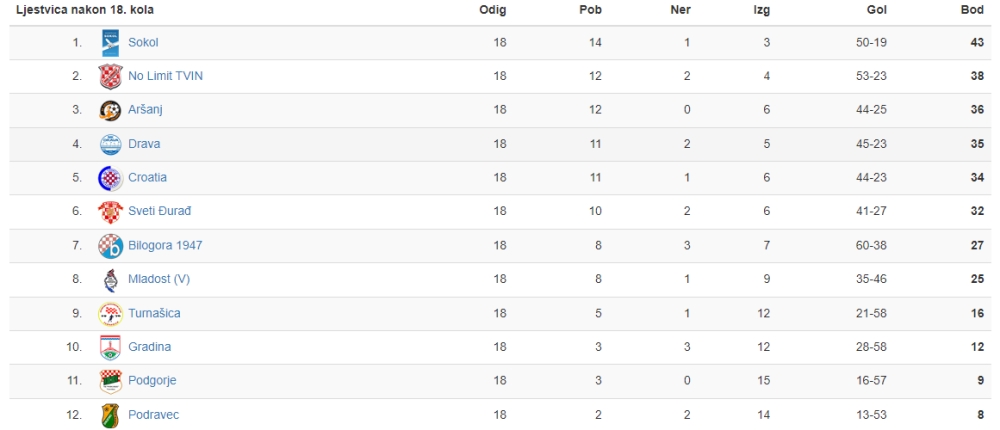
Task: Click the Aršanj club logo
Action: (x=110, y=110)
